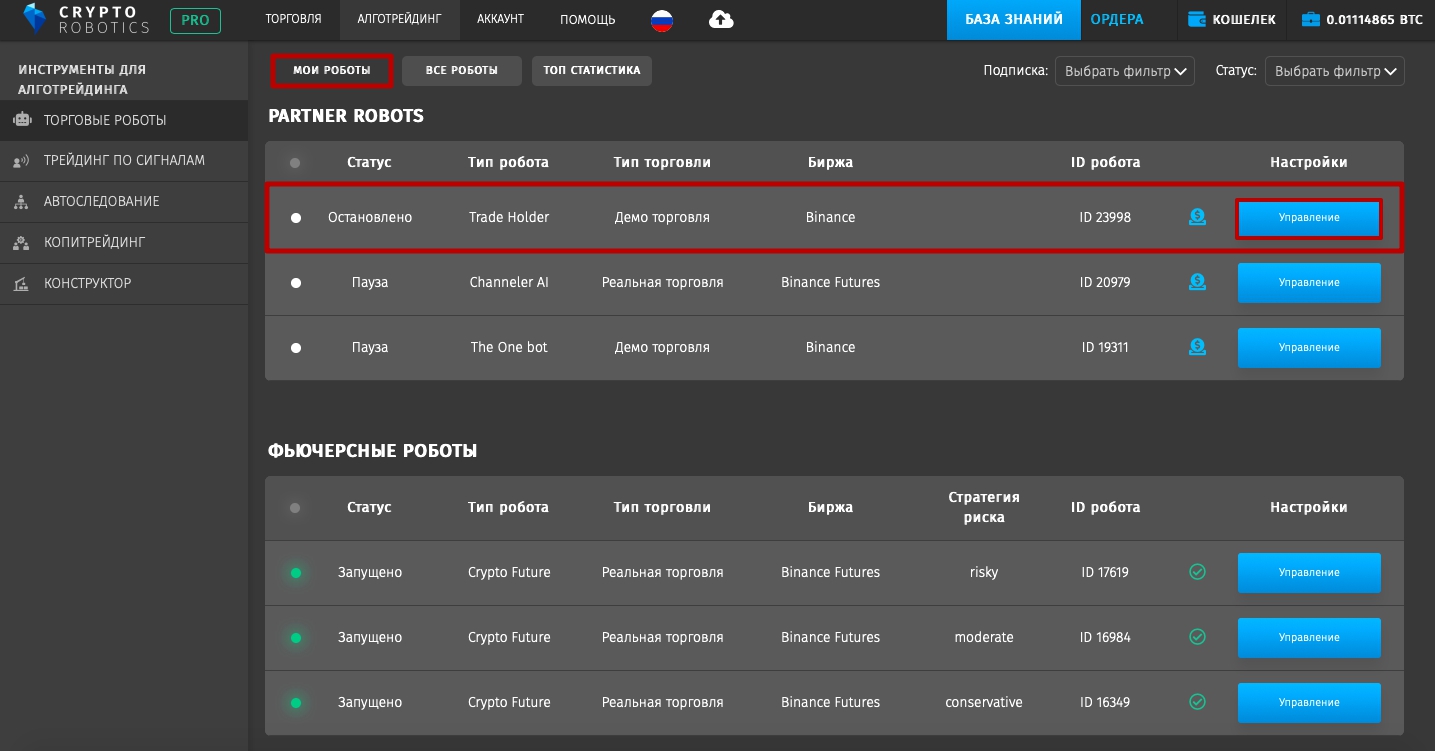Click money icon for robot ID 20979
The height and width of the screenshot is (751, 1435).
(1197, 282)
